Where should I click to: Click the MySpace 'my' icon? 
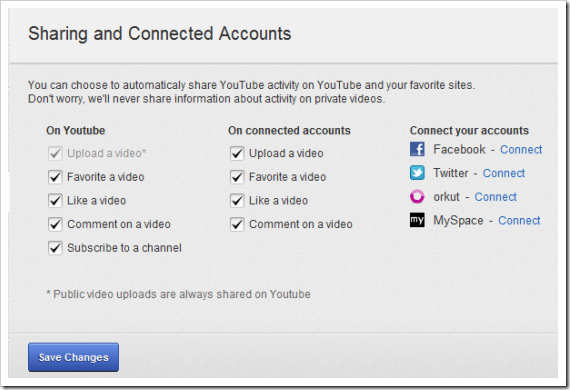[x=417, y=220]
